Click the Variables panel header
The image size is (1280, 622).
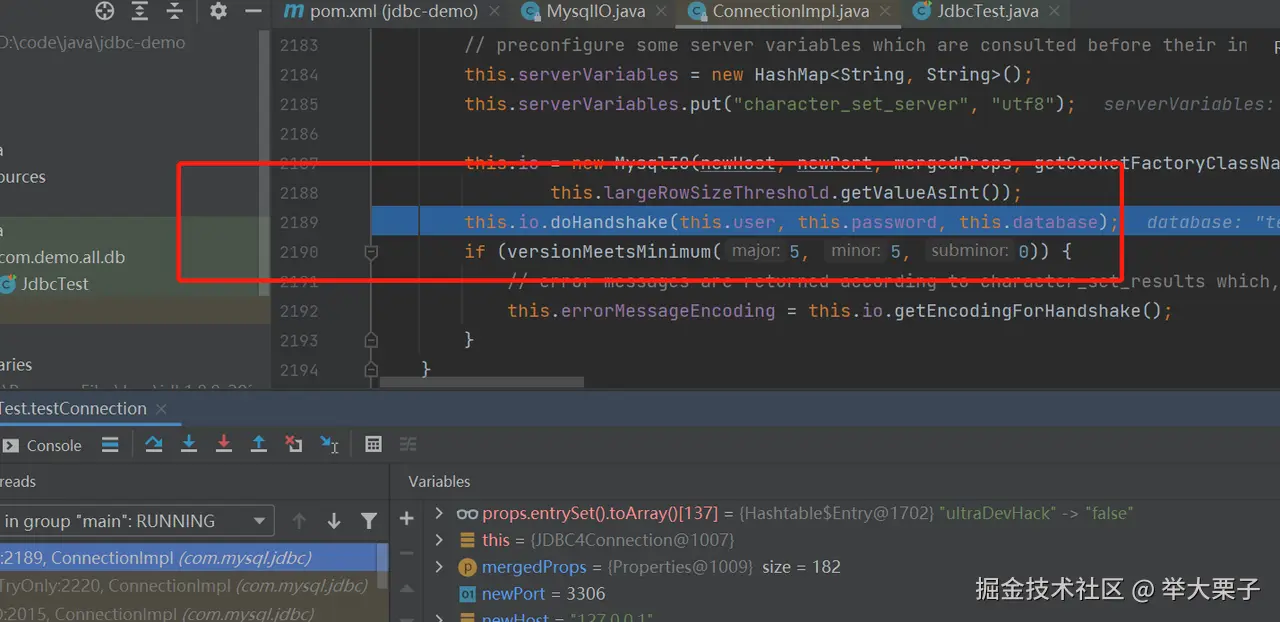[439, 481]
